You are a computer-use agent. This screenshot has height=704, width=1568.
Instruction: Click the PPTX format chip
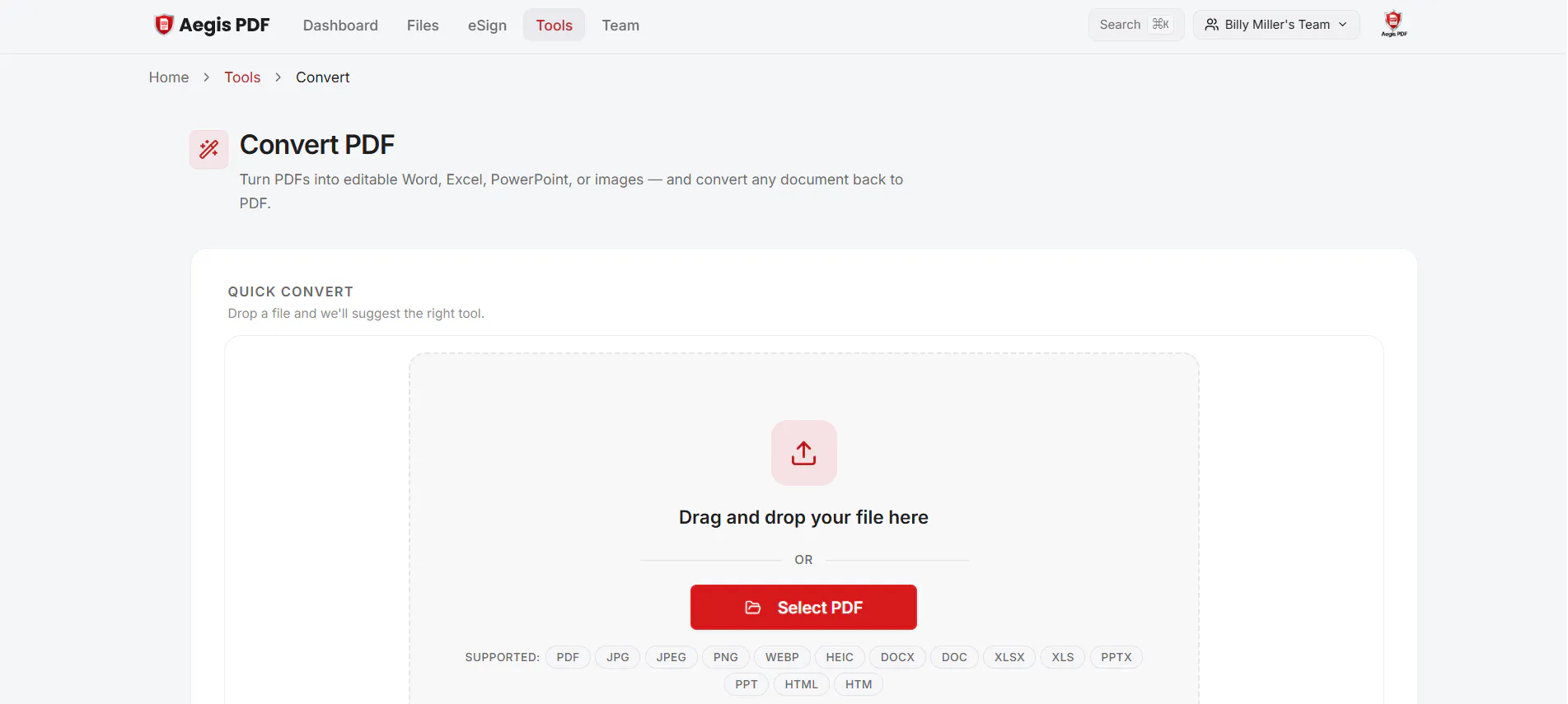pyautogui.click(x=1116, y=657)
